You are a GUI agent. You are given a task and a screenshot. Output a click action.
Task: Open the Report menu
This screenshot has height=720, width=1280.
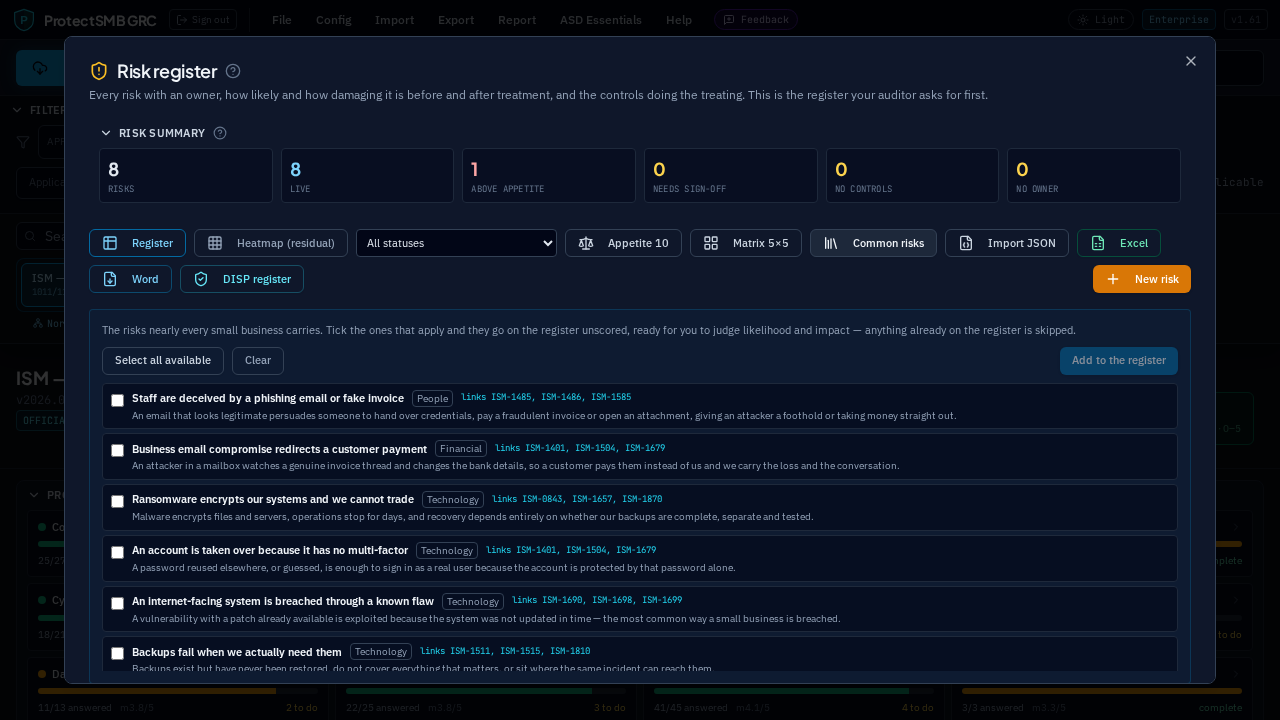(517, 20)
